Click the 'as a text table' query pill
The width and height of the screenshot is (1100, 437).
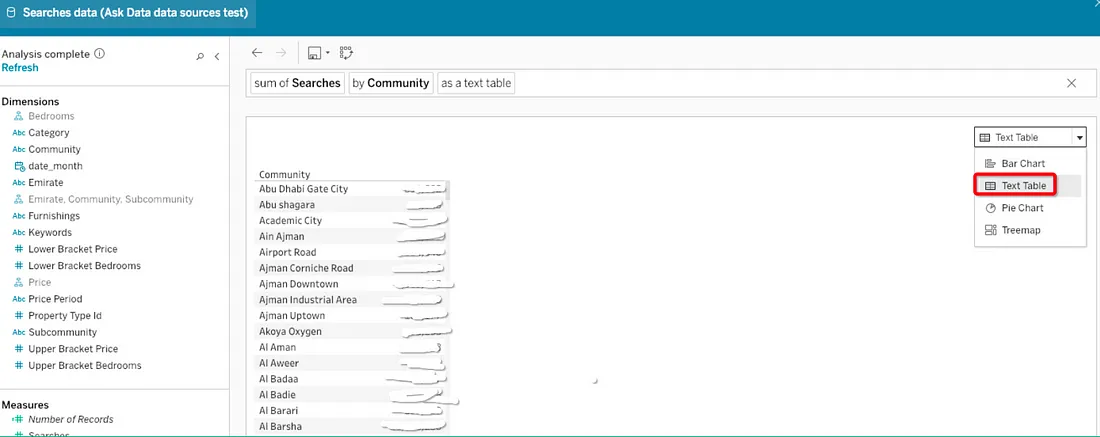click(476, 84)
